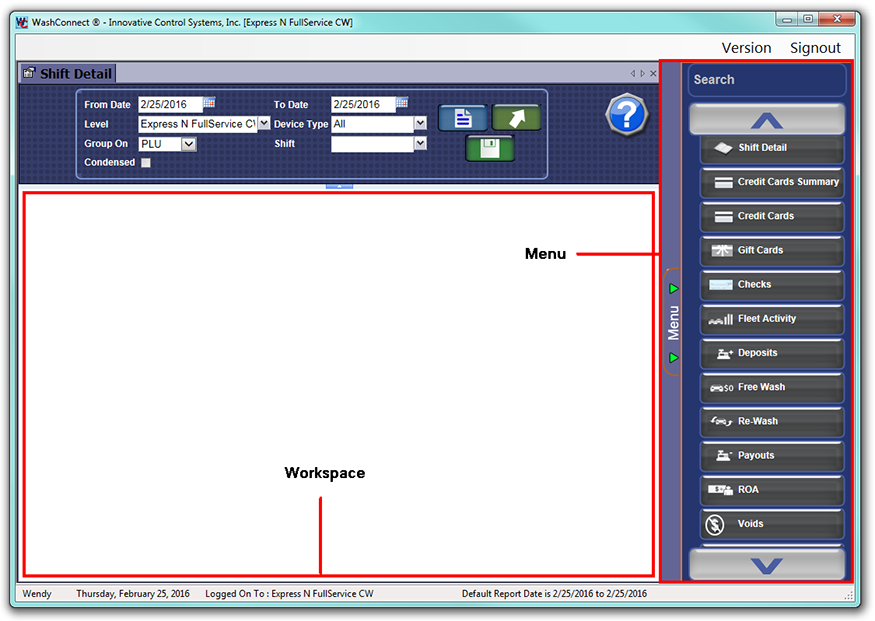Open help with the blue question mark
The width and height of the screenshot is (875, 621).
tap(627, 116)
